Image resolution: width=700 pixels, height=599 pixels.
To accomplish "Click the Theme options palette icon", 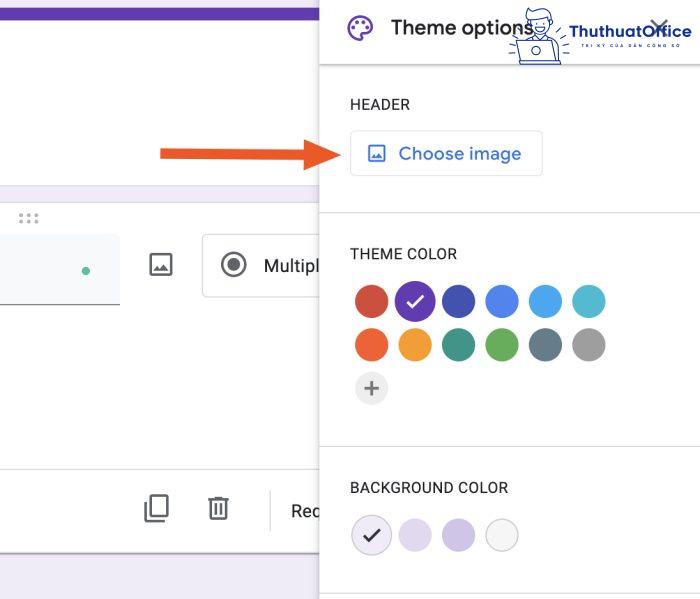I will point(360,28).
